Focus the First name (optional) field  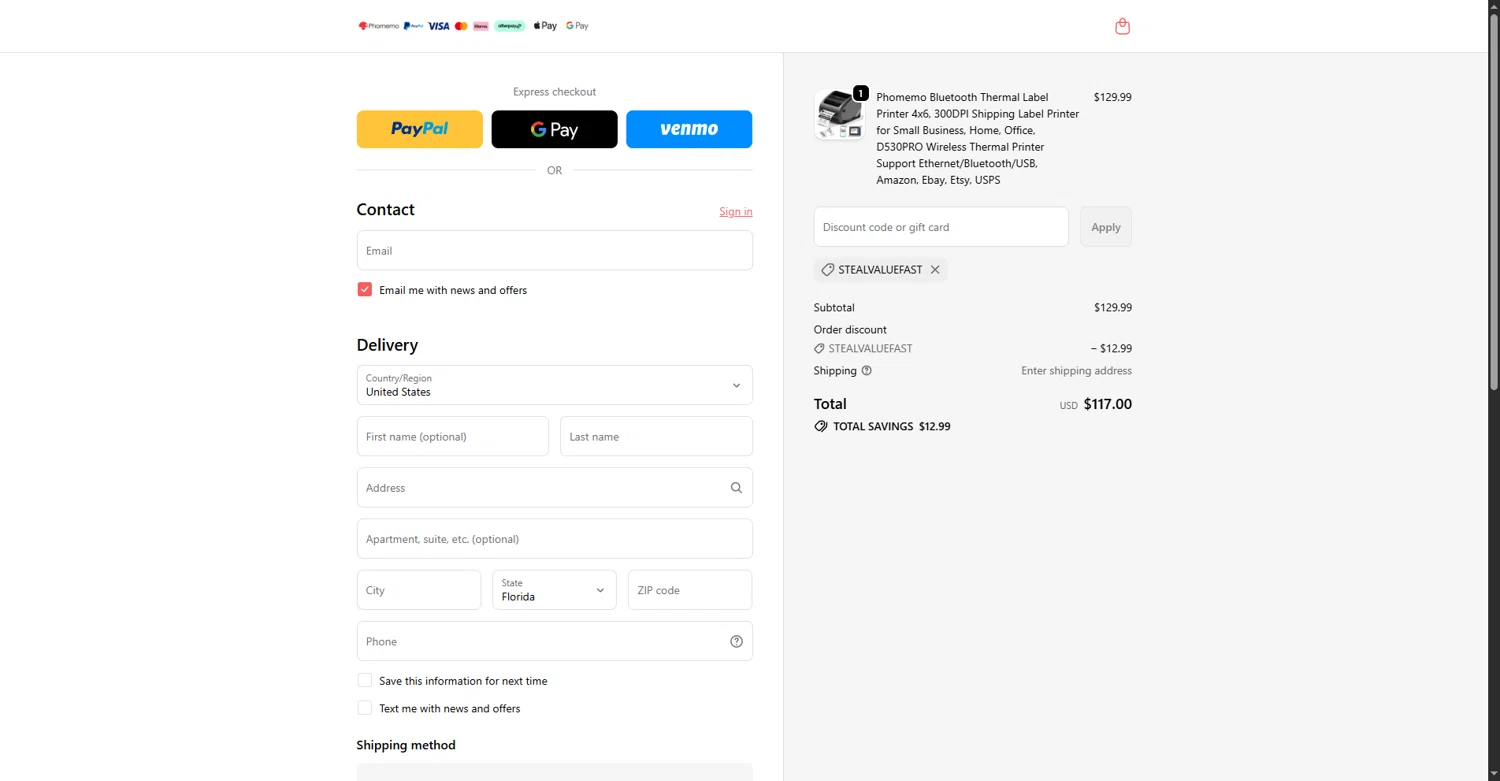453,436
